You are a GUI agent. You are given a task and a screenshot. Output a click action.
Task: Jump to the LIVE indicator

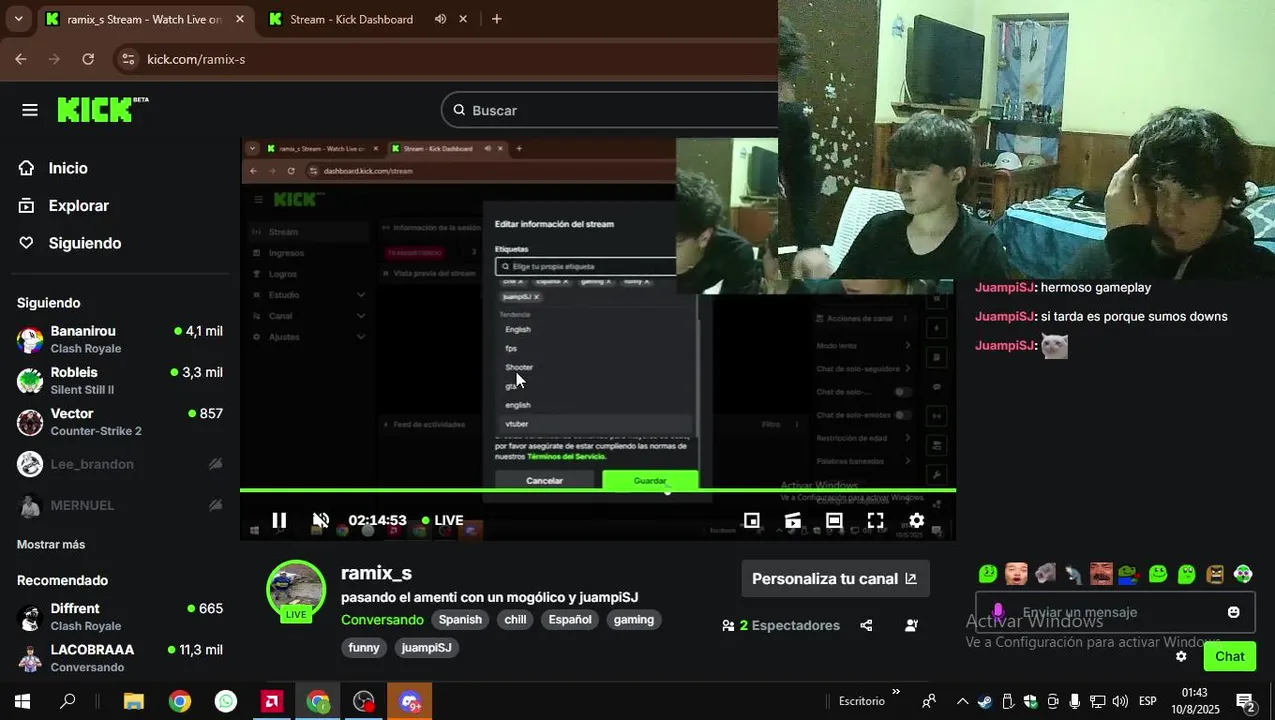[442, 520]
